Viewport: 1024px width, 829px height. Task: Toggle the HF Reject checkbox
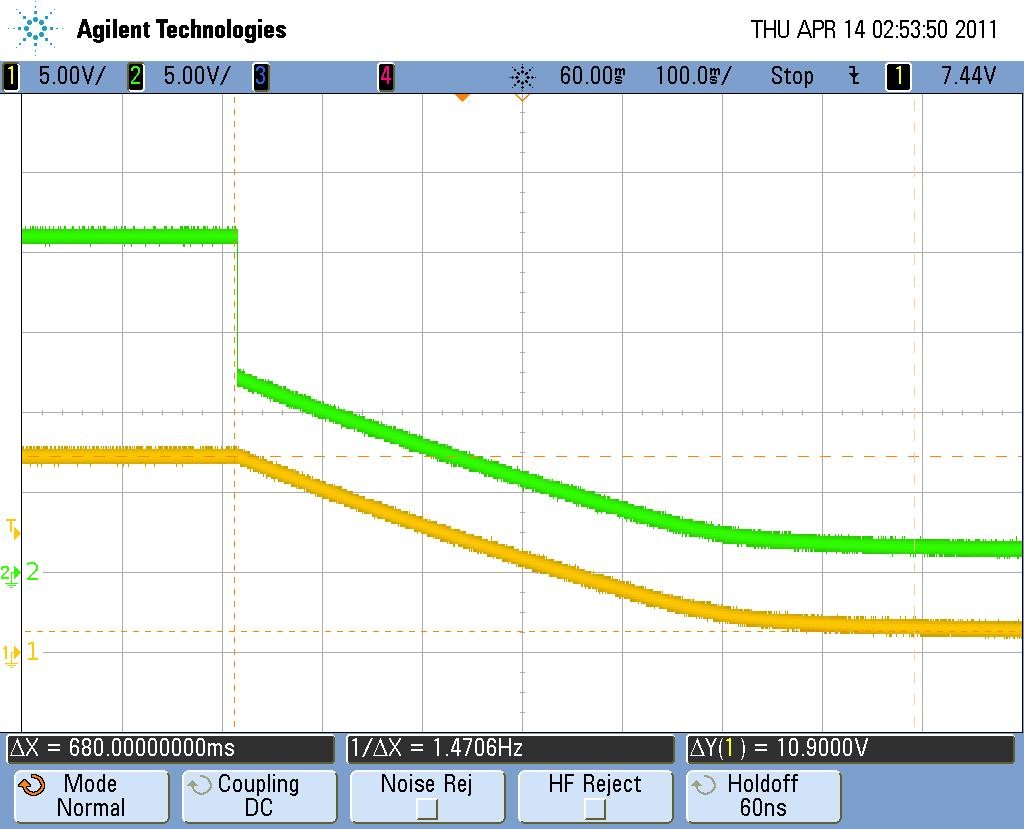point(595,809)
